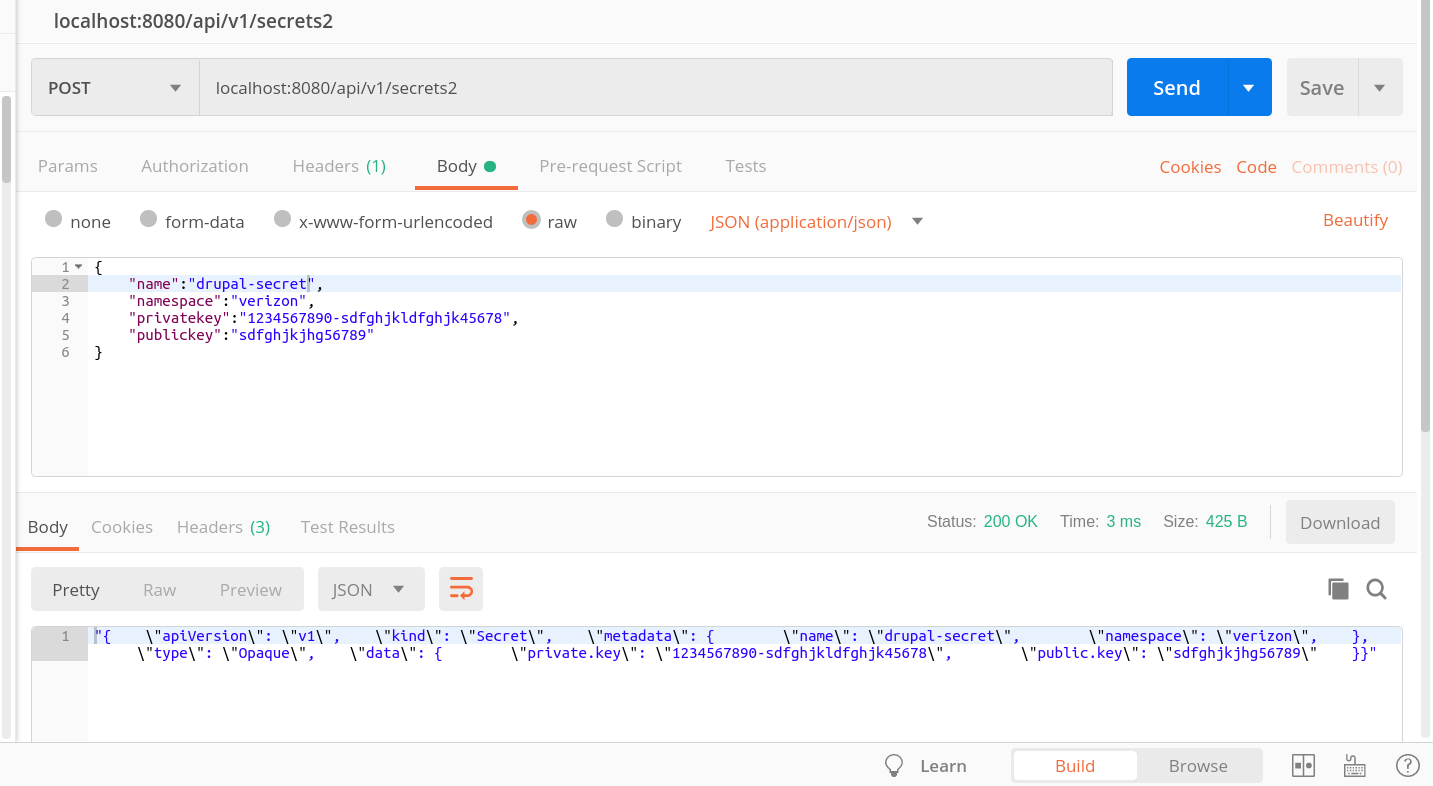Toggle line wrapping in the response viewer

coord(460,589)
